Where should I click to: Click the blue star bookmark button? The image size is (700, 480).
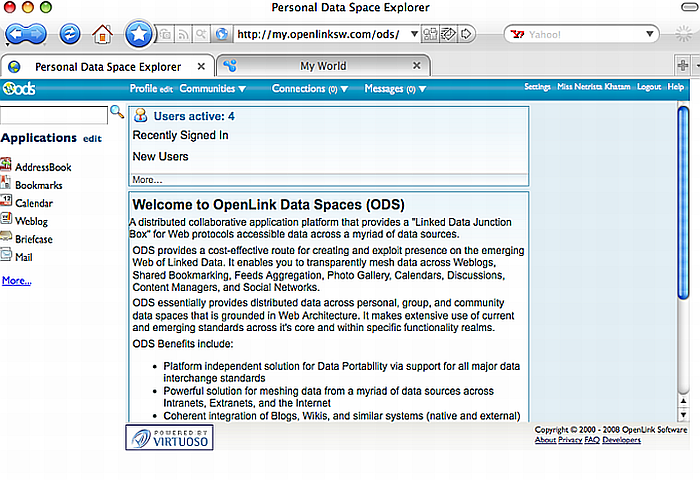tap(138, 34)
